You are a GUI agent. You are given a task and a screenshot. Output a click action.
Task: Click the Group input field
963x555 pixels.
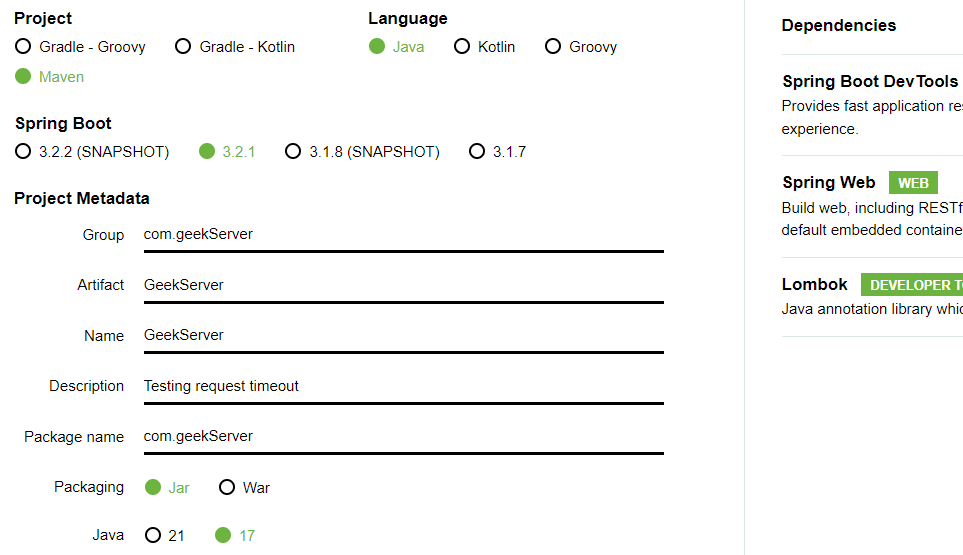403,235
